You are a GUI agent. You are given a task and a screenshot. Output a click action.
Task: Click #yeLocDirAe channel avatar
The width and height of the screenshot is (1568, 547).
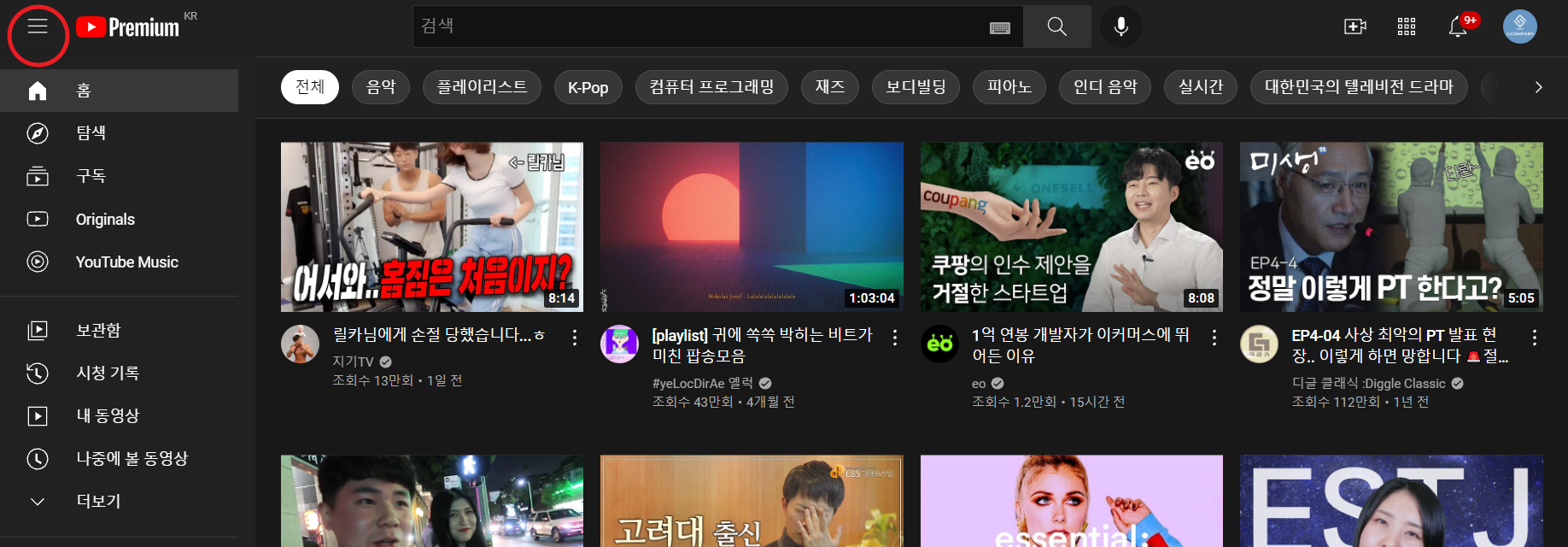(619, 344)
